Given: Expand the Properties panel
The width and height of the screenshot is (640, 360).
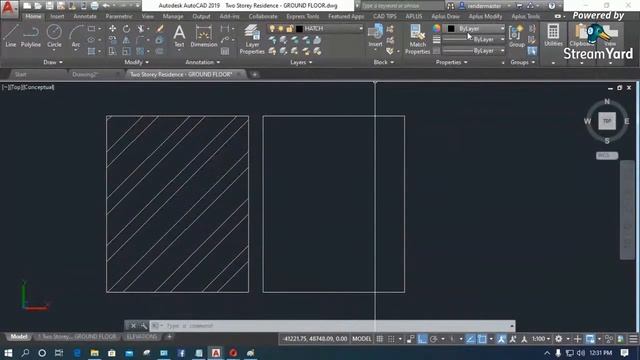Looking at the screenshot, I should 451,62.
